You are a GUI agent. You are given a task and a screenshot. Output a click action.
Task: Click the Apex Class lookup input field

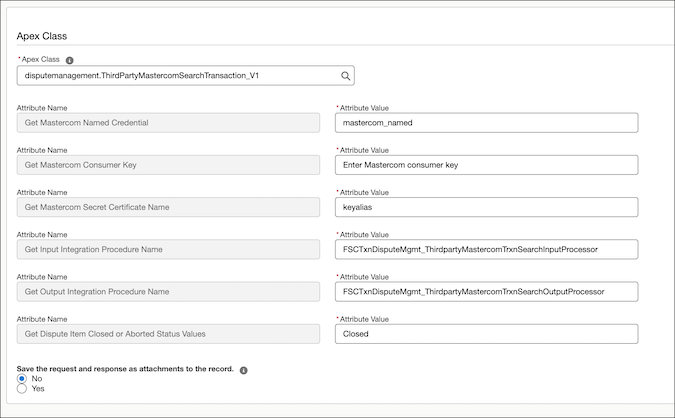tap(186, 76)
